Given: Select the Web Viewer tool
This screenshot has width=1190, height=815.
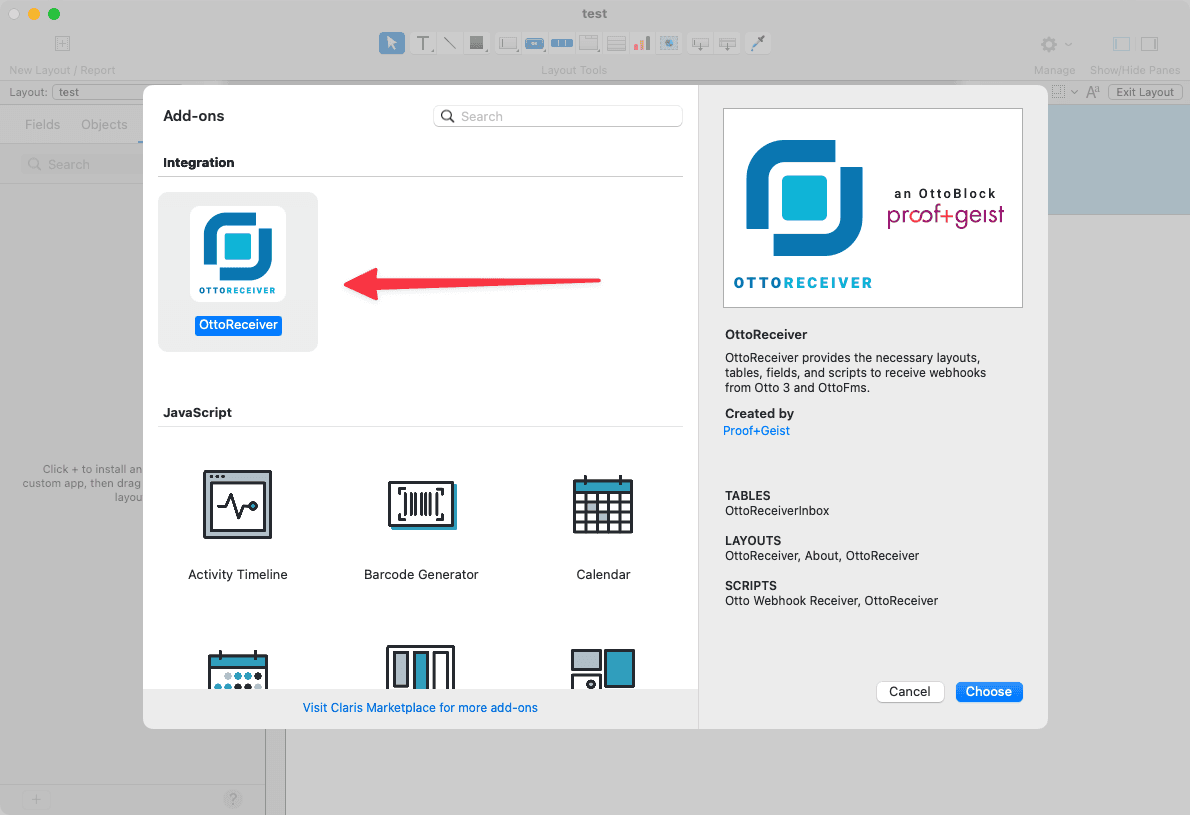Looking at the screenshot, I should coord(668,43).
